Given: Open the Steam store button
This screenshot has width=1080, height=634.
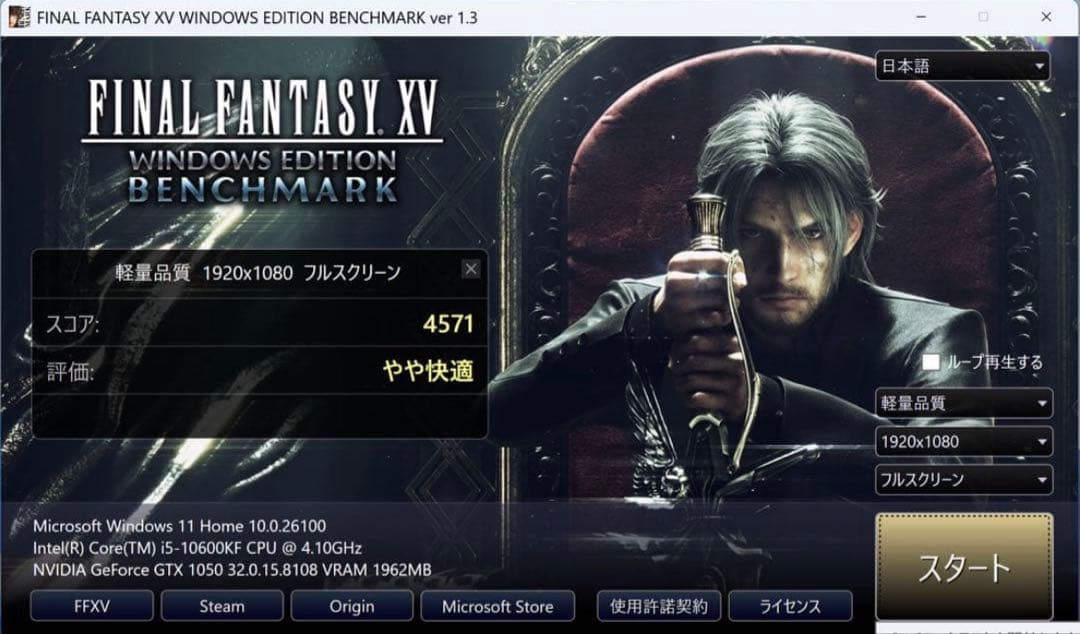Looking at the screenshot, I should pos(222,606).
